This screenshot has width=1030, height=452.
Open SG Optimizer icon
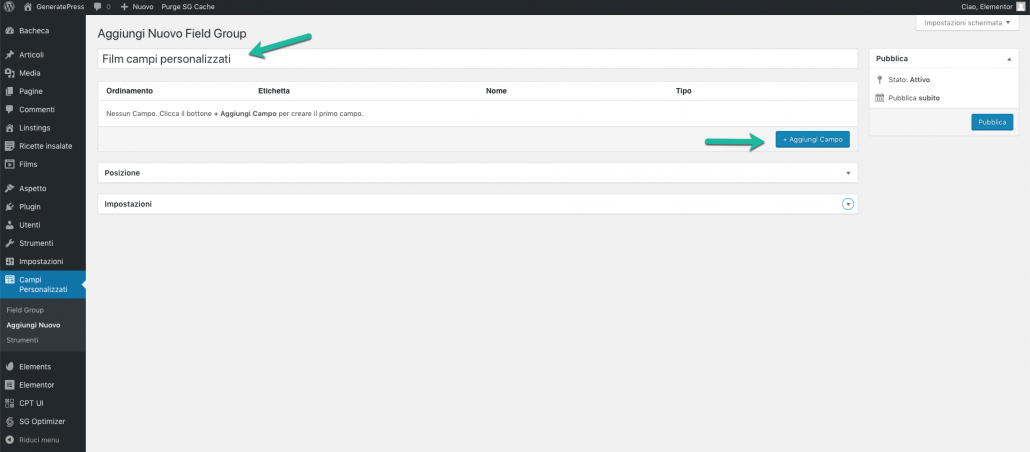[x=9, y=421]
